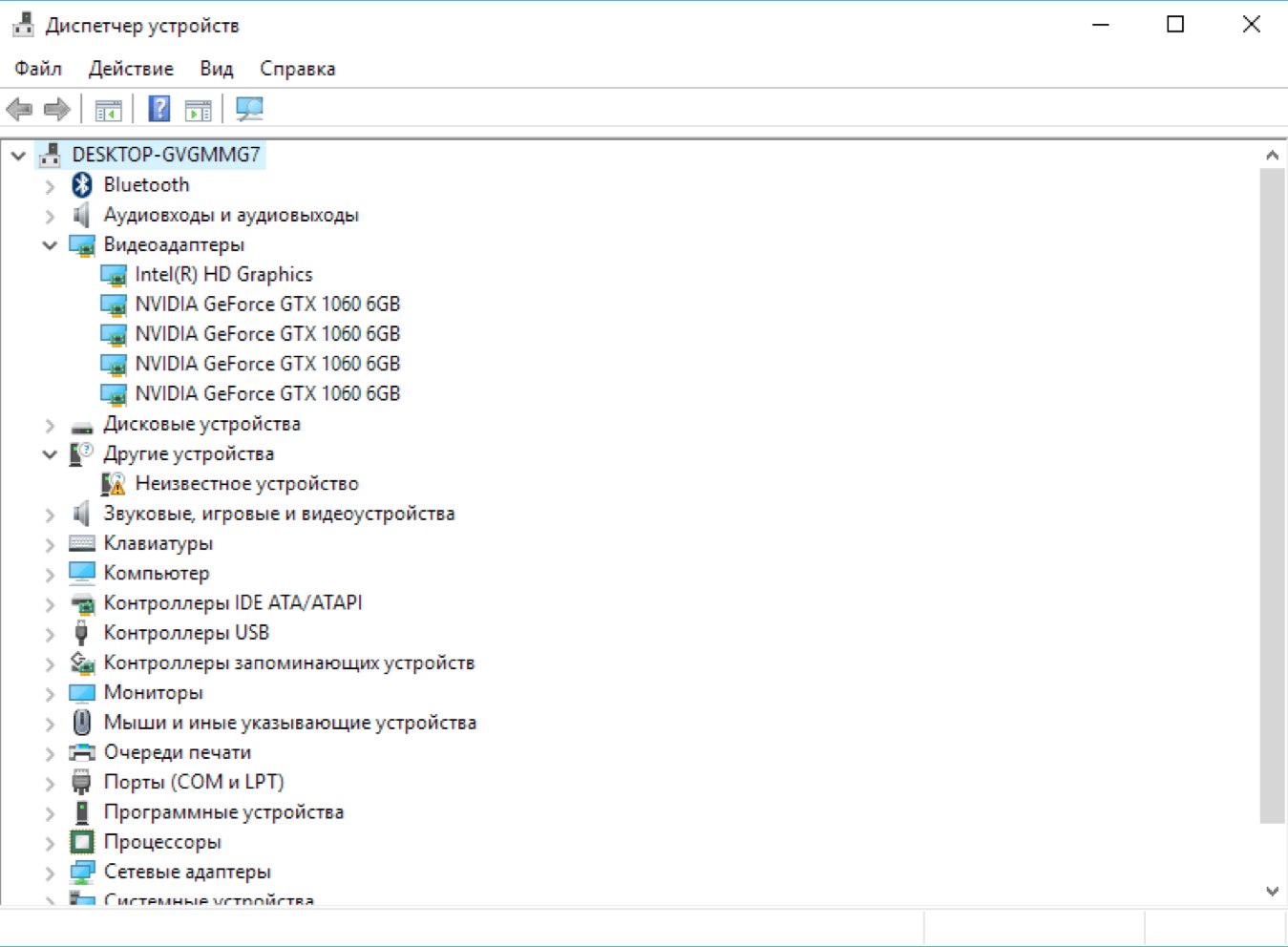Click the port icon next to Порты (COM и LPT)
This screenshot has width=1288, height=947.
point(82,782)
